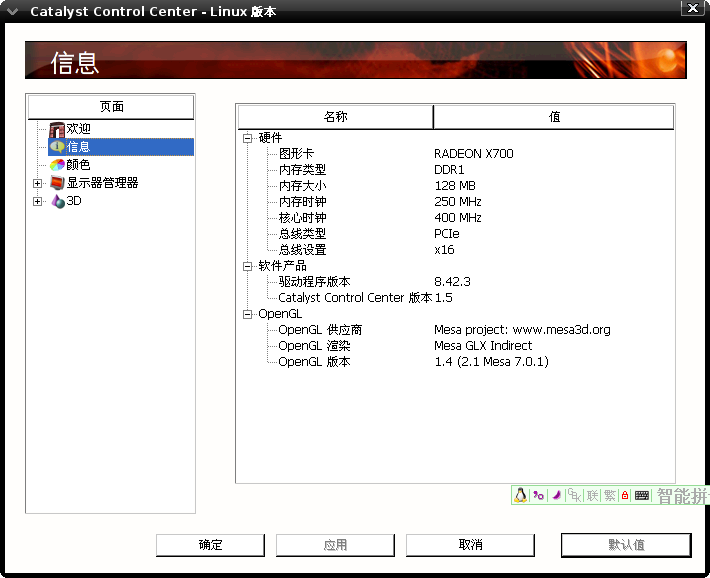Select the 颜色 page entry

[x=78, y=165]
